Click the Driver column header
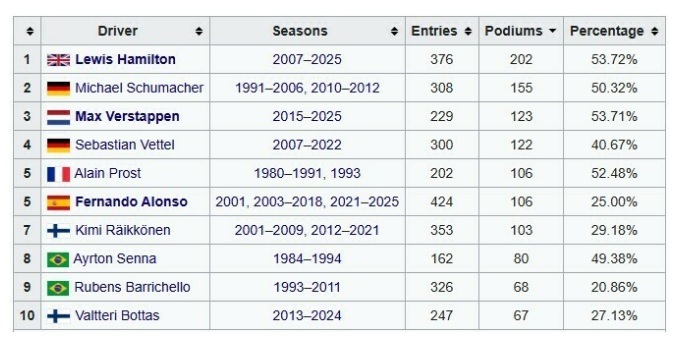Viewport: 682px width, 363px height. pyautogui.click(x=125, y=31)
